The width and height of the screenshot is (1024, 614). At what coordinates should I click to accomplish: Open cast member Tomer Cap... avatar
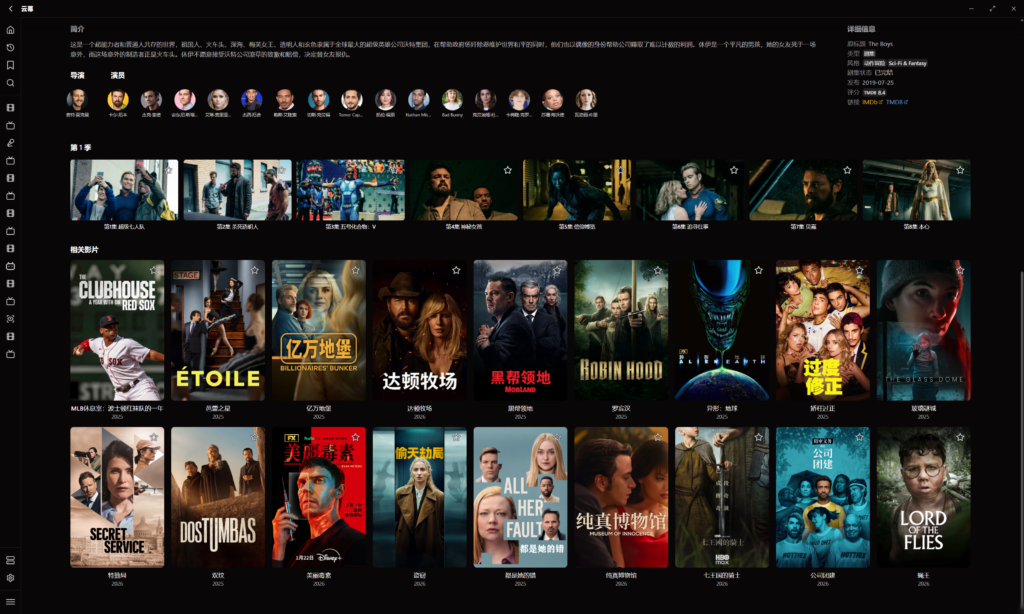point(351,100)
